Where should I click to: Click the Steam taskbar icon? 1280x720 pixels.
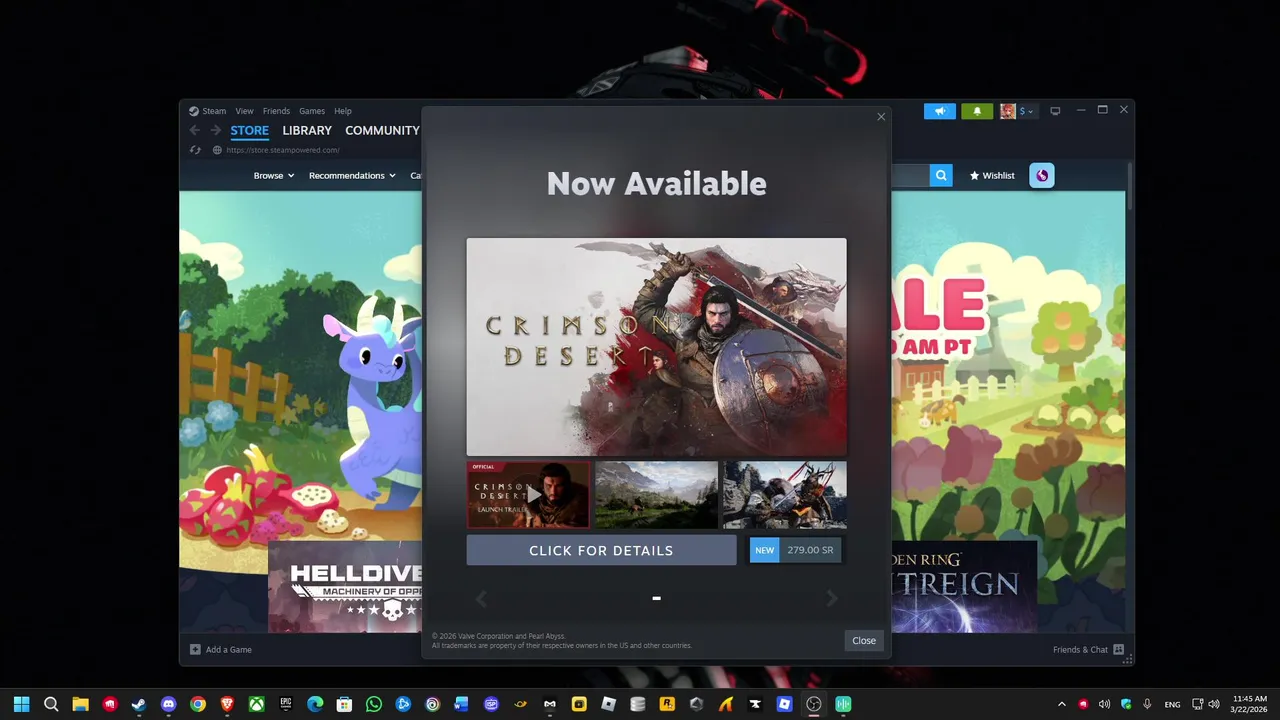pos(139,704)
